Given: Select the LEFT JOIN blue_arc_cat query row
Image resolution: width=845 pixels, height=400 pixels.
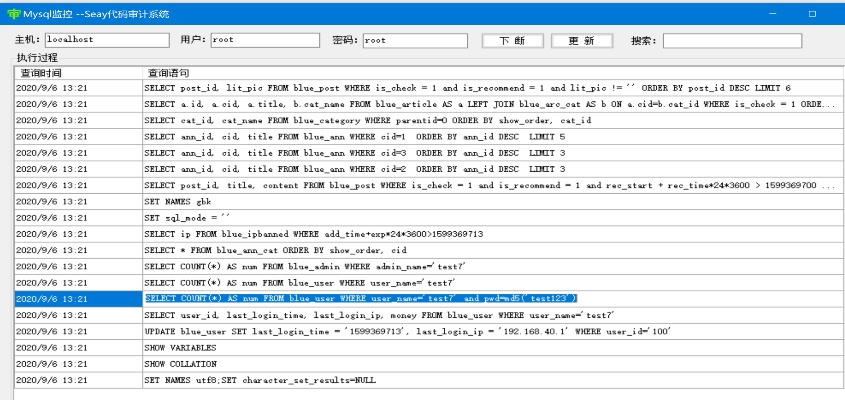Looking at the screenshot, I should [430, 104].
